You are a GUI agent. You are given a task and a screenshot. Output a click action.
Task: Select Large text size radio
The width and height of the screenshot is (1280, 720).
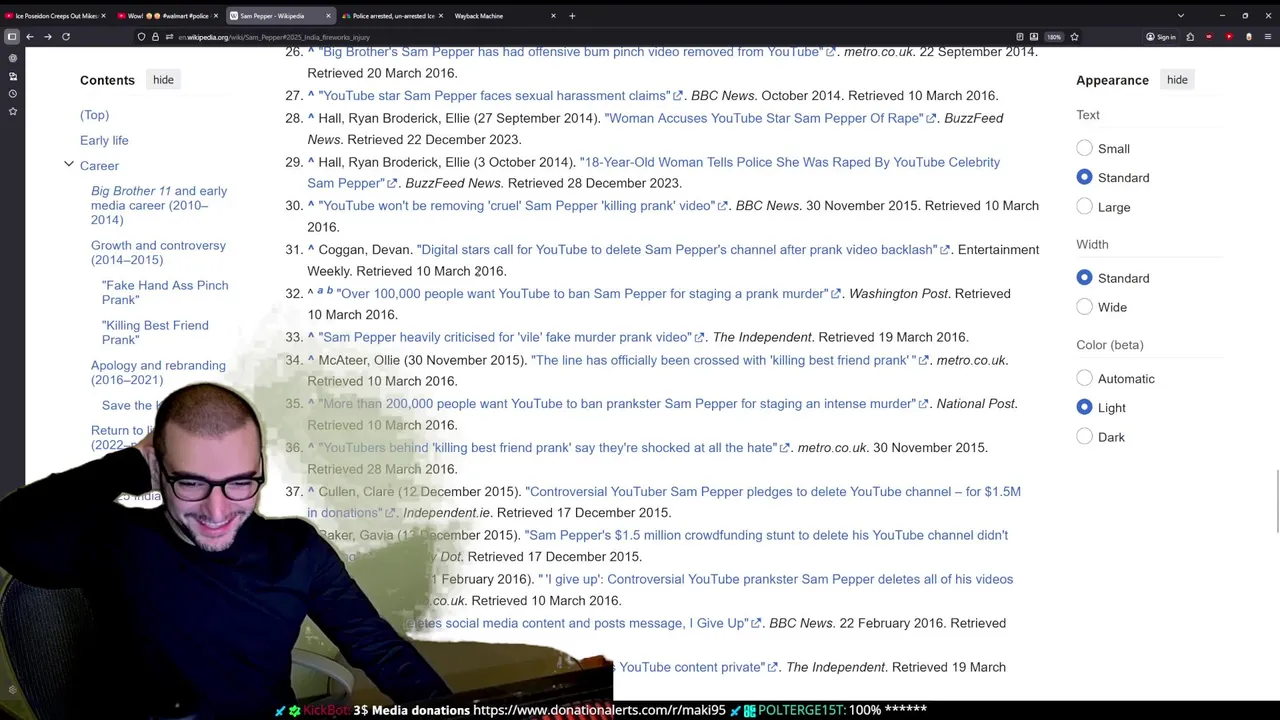(x=1085, y=207)
